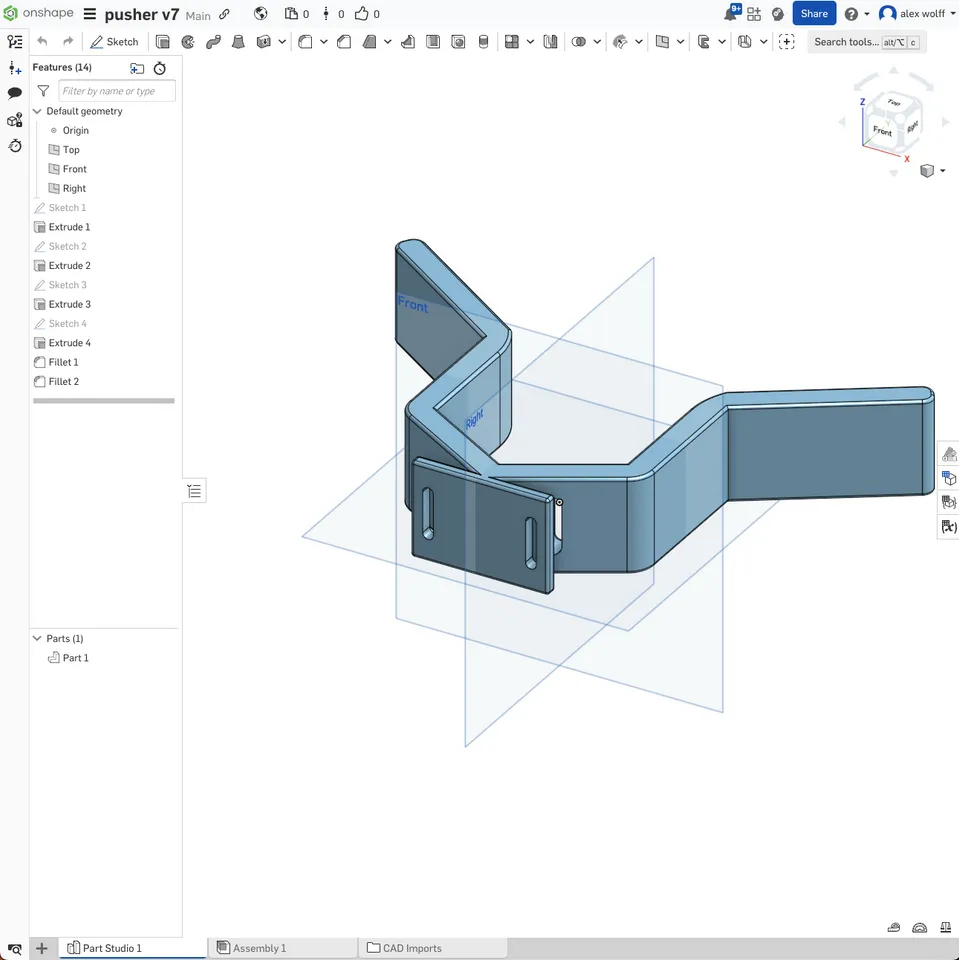Select the Fillet tool in toolbar

(306, 42)
